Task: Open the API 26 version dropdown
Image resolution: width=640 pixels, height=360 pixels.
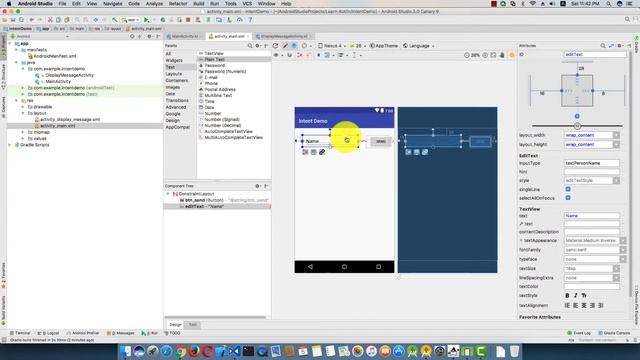Action: [x=358, y=46]
